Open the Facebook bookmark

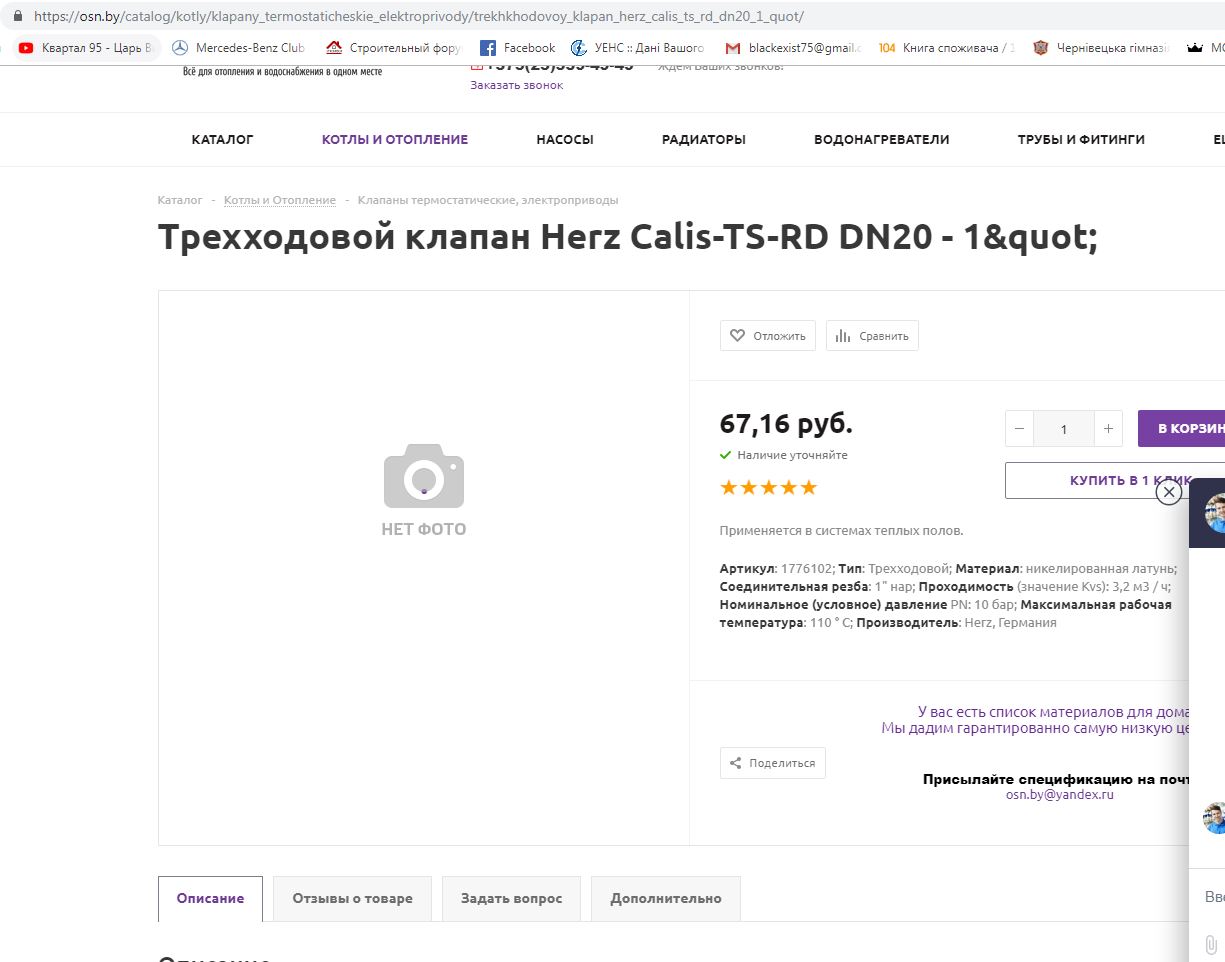point(518,47)
